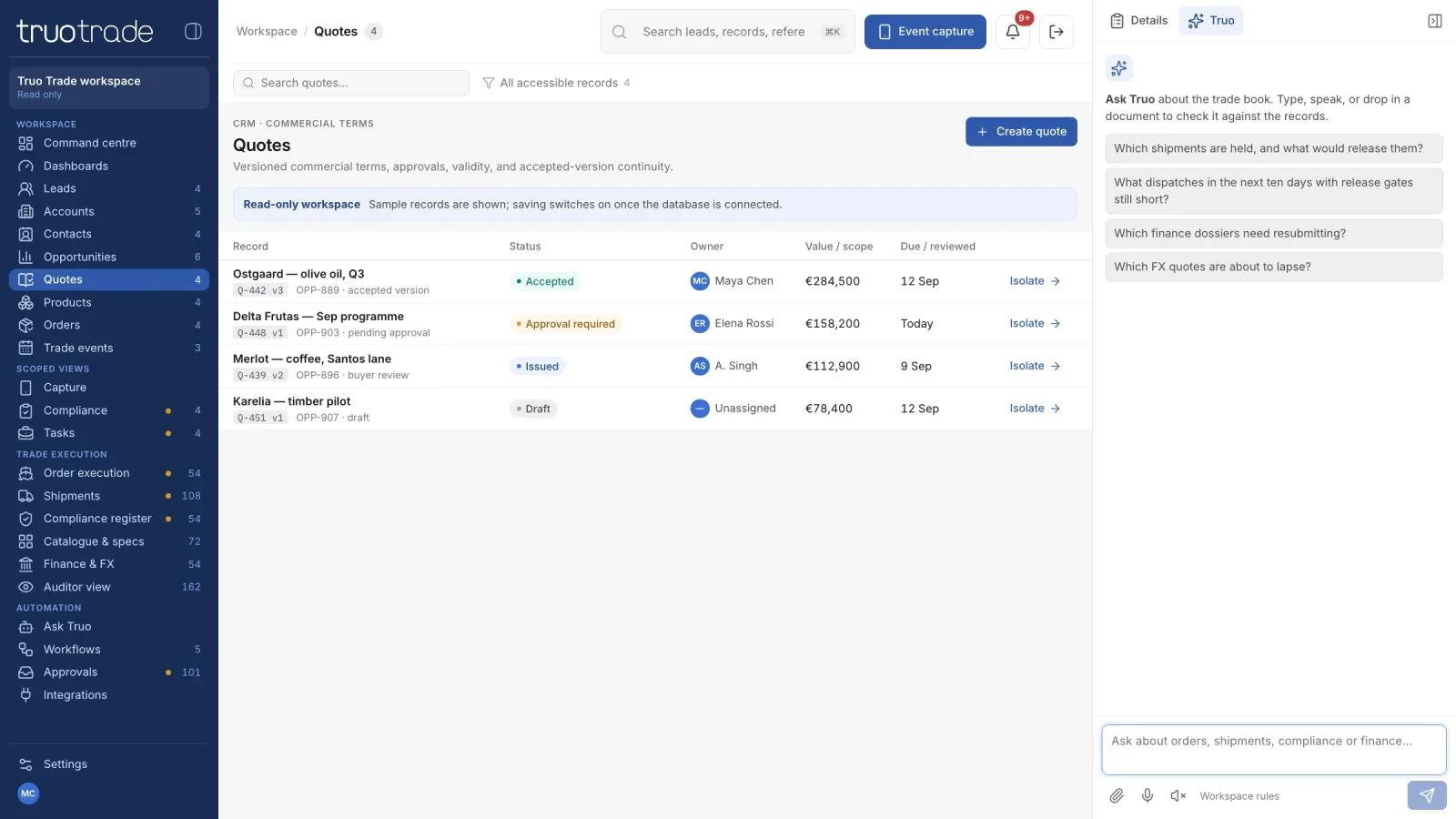Start voice input with the microphone icon

point(1148,796)
